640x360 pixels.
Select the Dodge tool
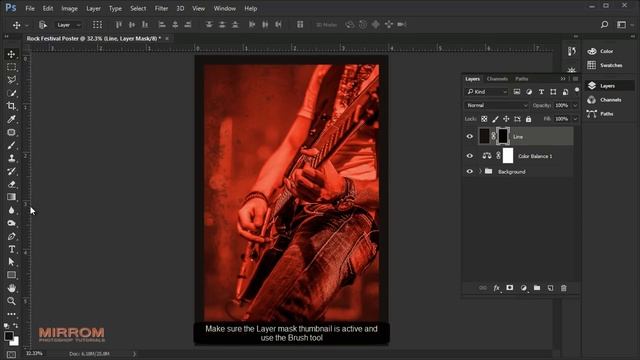11,223
